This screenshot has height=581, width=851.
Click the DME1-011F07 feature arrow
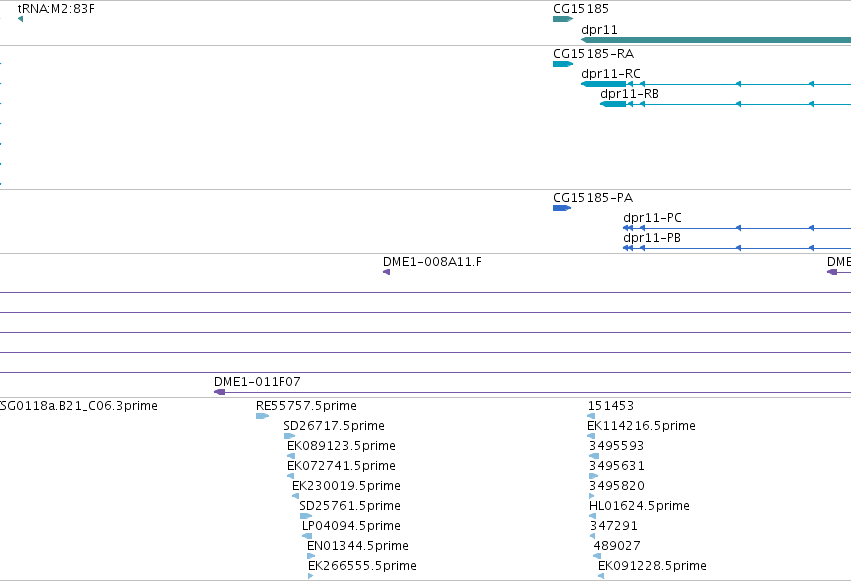pos(220,392)
